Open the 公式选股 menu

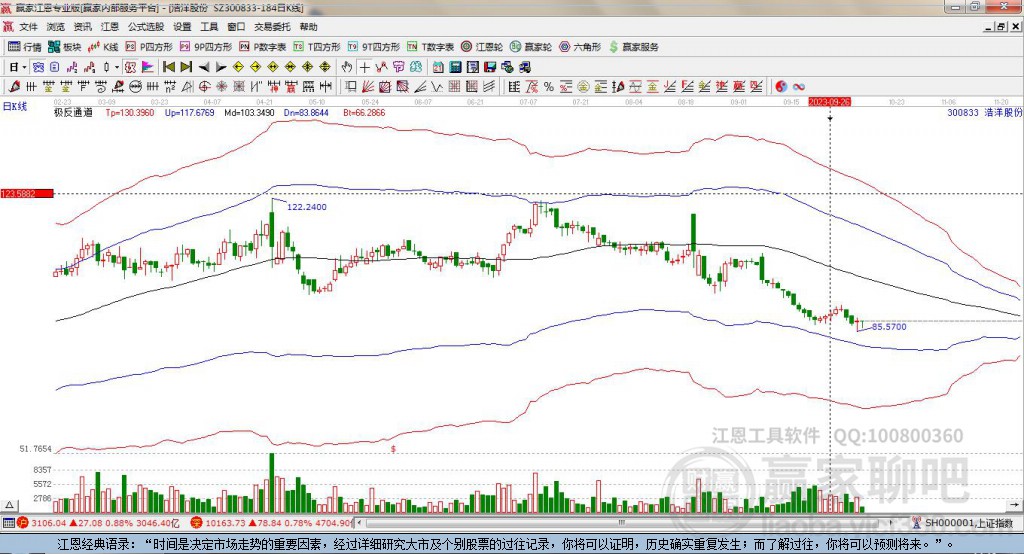[x=146, y=27]
